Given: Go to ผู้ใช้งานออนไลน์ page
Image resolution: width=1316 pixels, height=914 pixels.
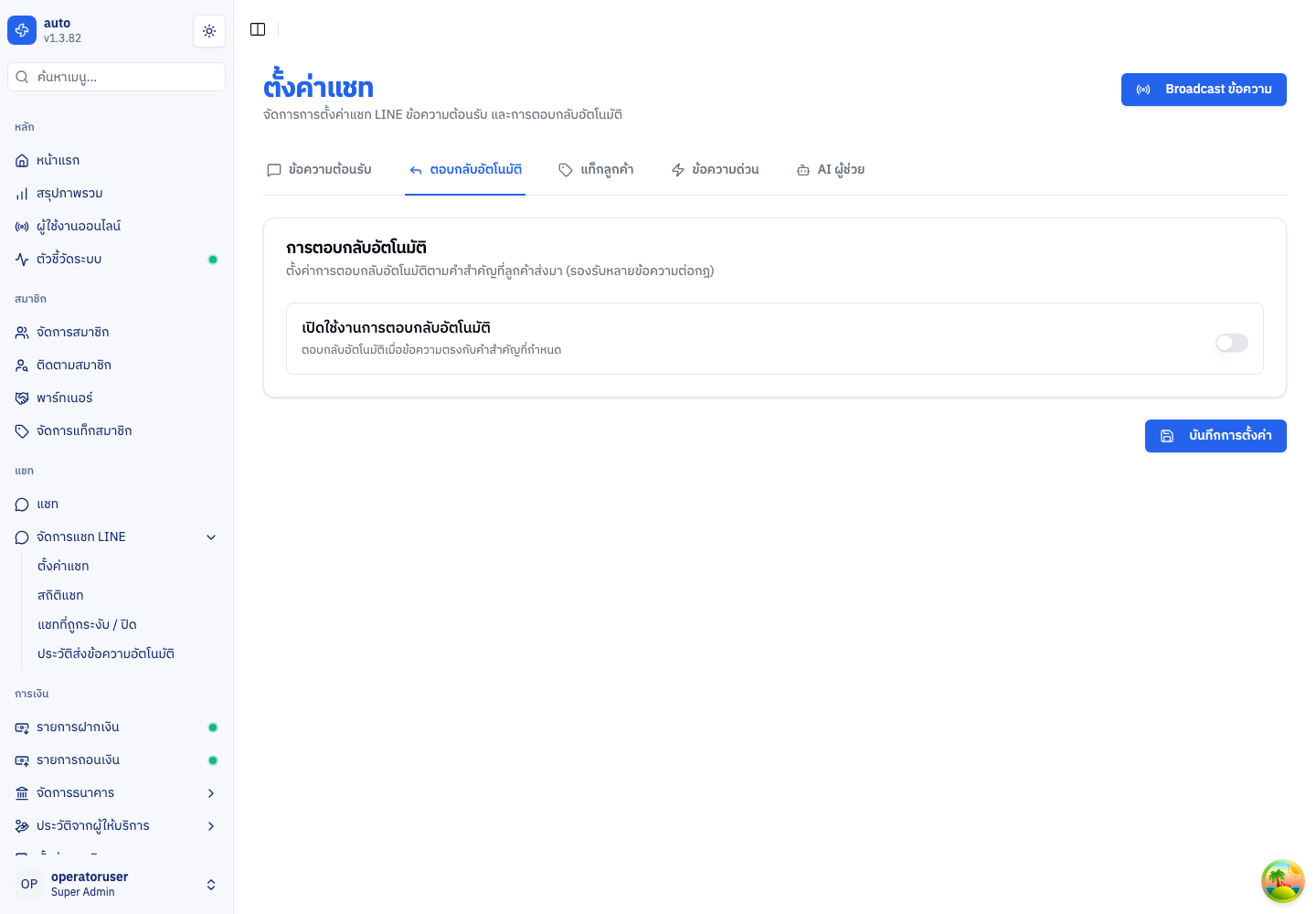Looking at the screenshot, I should pyautogui.click(x=117, y=227).
